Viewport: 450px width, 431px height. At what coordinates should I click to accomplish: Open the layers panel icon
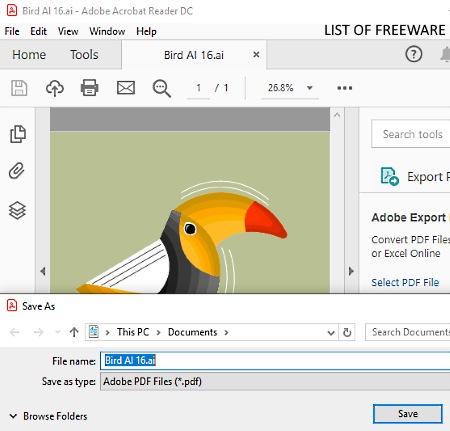(x=17, y=211)
